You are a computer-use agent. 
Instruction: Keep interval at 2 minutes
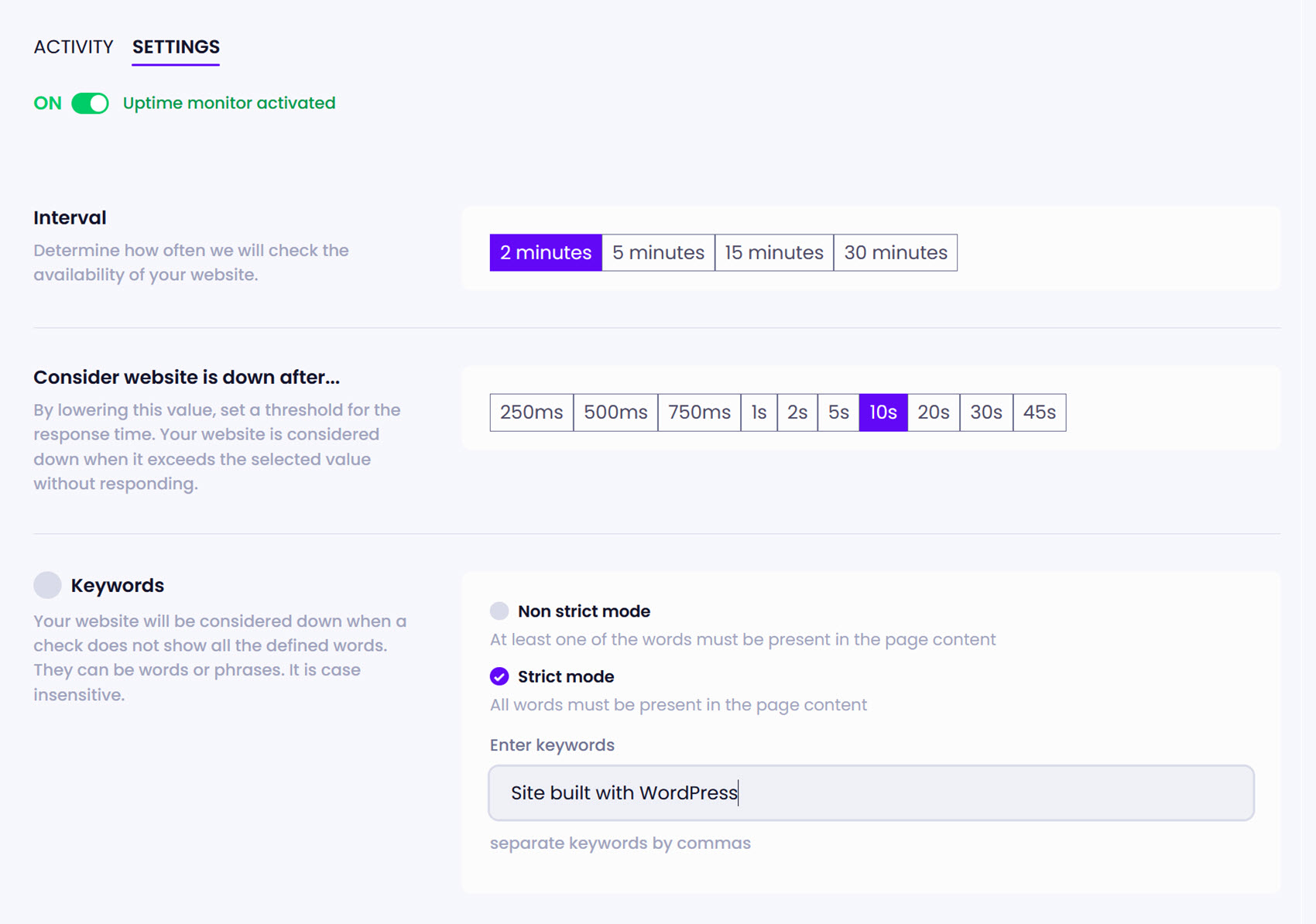click(545, 252)
